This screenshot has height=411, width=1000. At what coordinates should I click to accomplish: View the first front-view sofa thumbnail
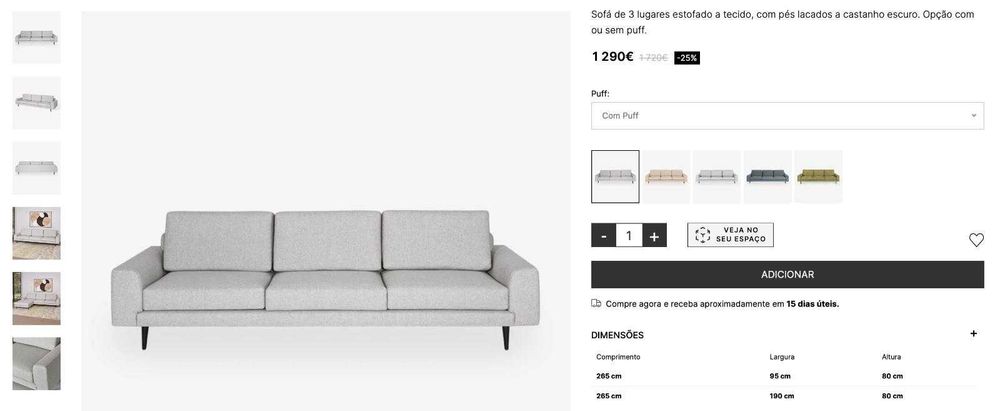[x=36, y=37]
